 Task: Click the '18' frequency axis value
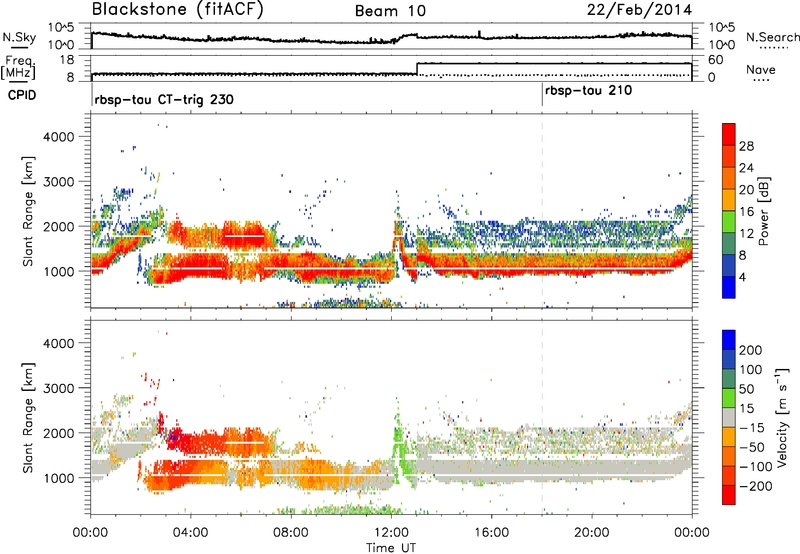click(x=66, y=60)
